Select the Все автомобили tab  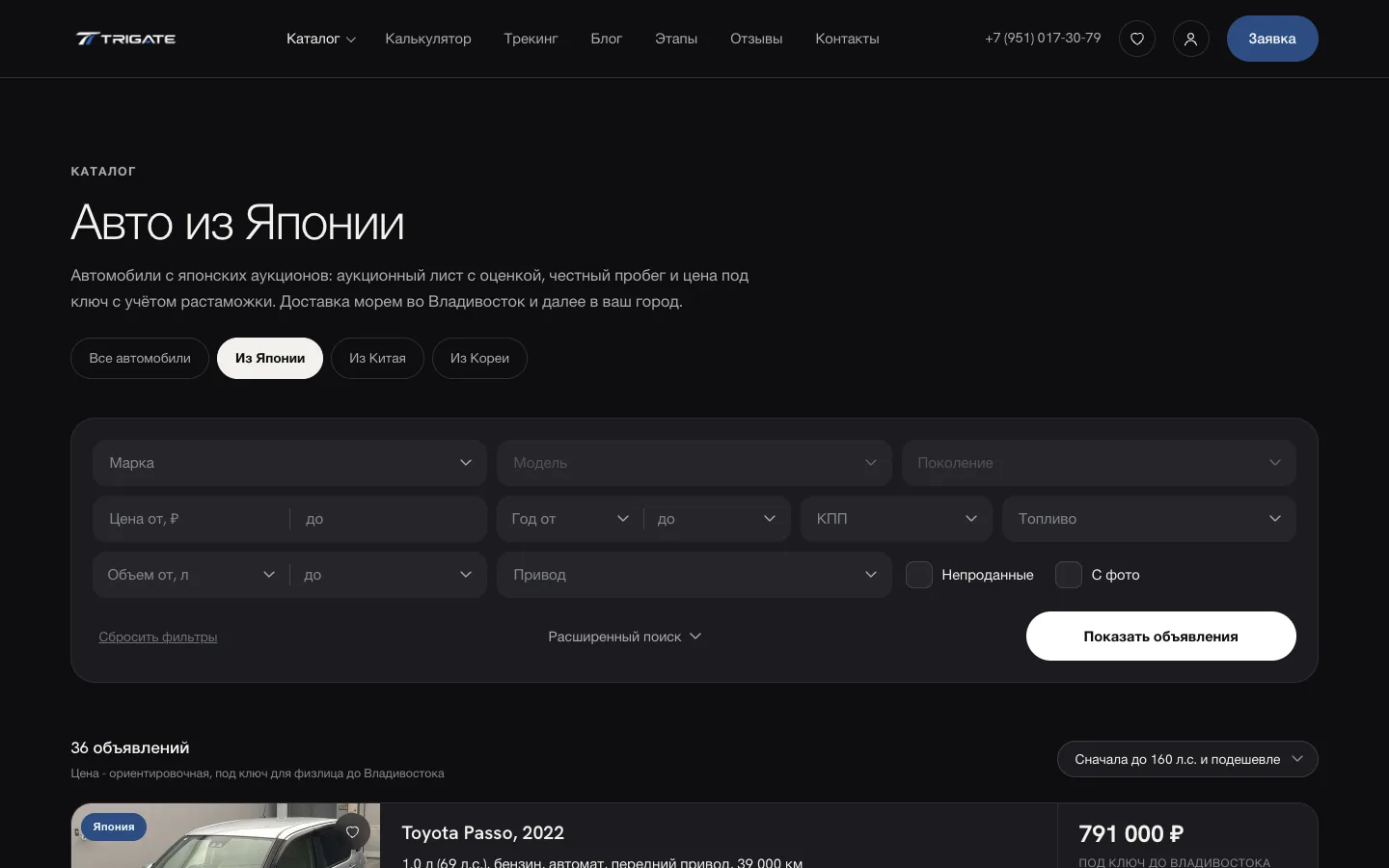140,358
